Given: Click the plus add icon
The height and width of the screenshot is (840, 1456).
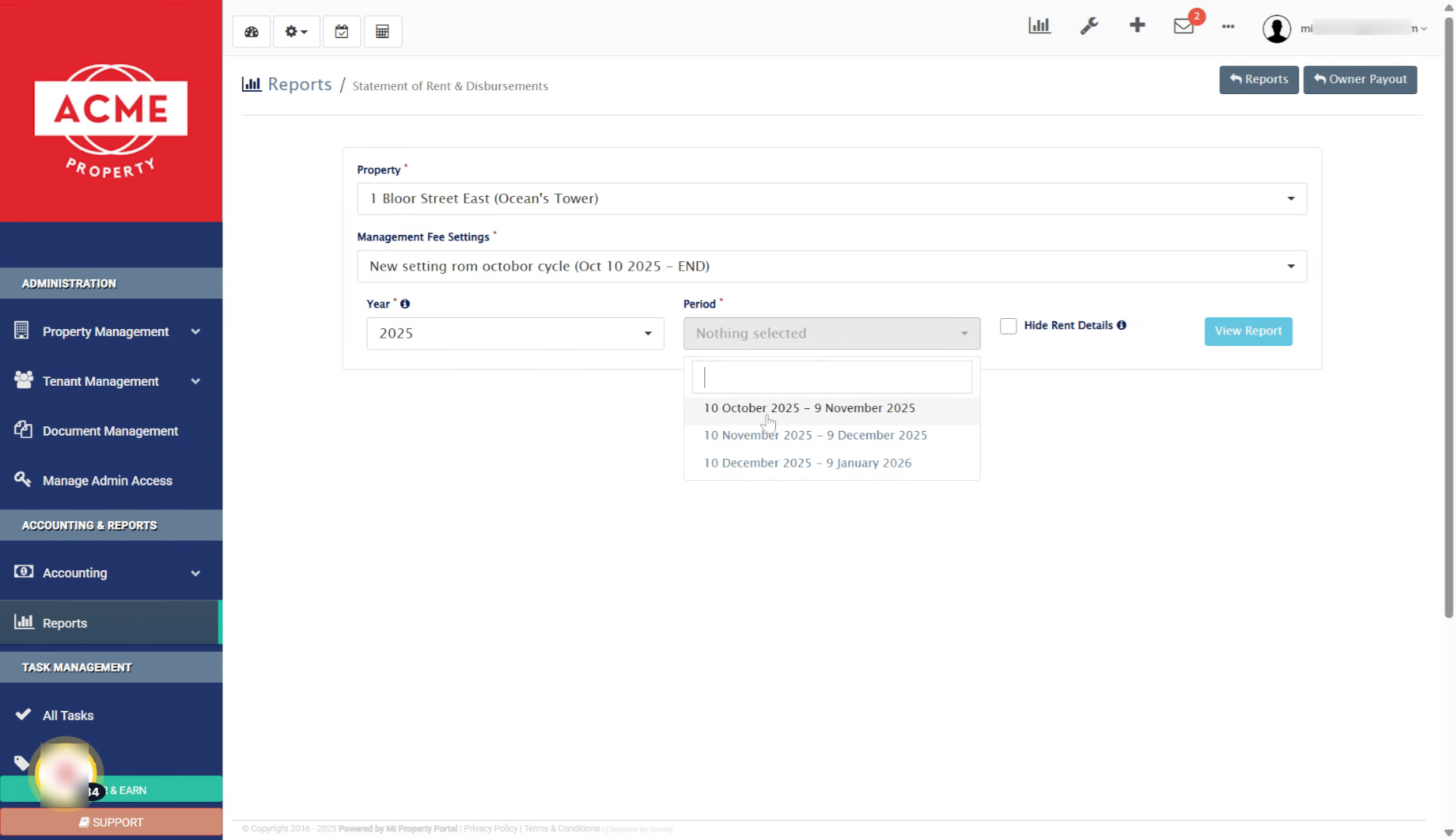Looking at the screenshot, I should (1137, 26).
